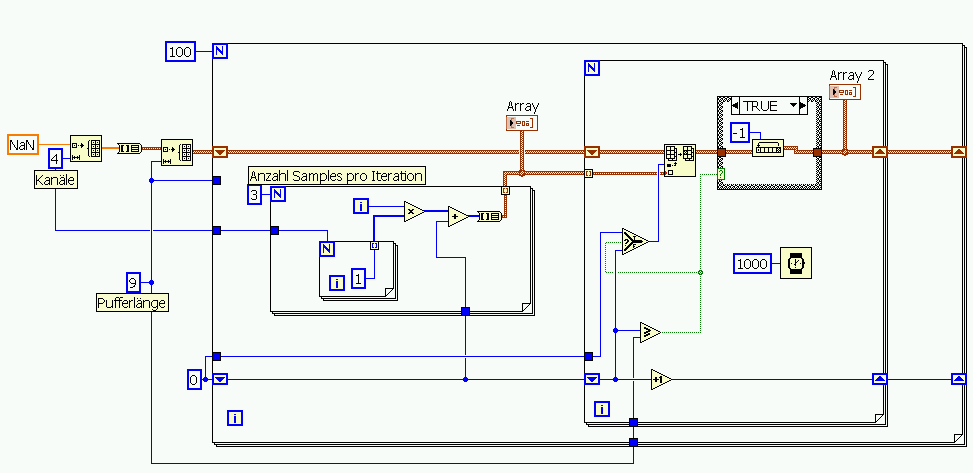
Task: Click the Array 2 indicator terminal
Action: [845, 92]
